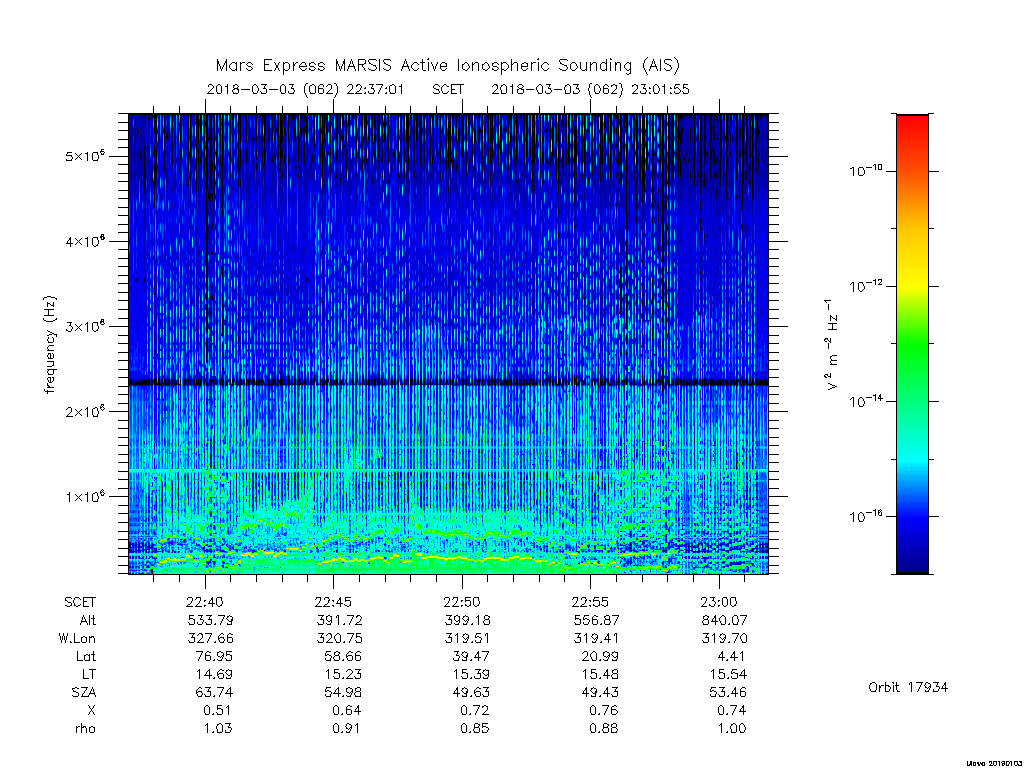1024x768 pixels.
Task: Click the '10⁻¹⁶' color bar label
Action: click(866, 515)
